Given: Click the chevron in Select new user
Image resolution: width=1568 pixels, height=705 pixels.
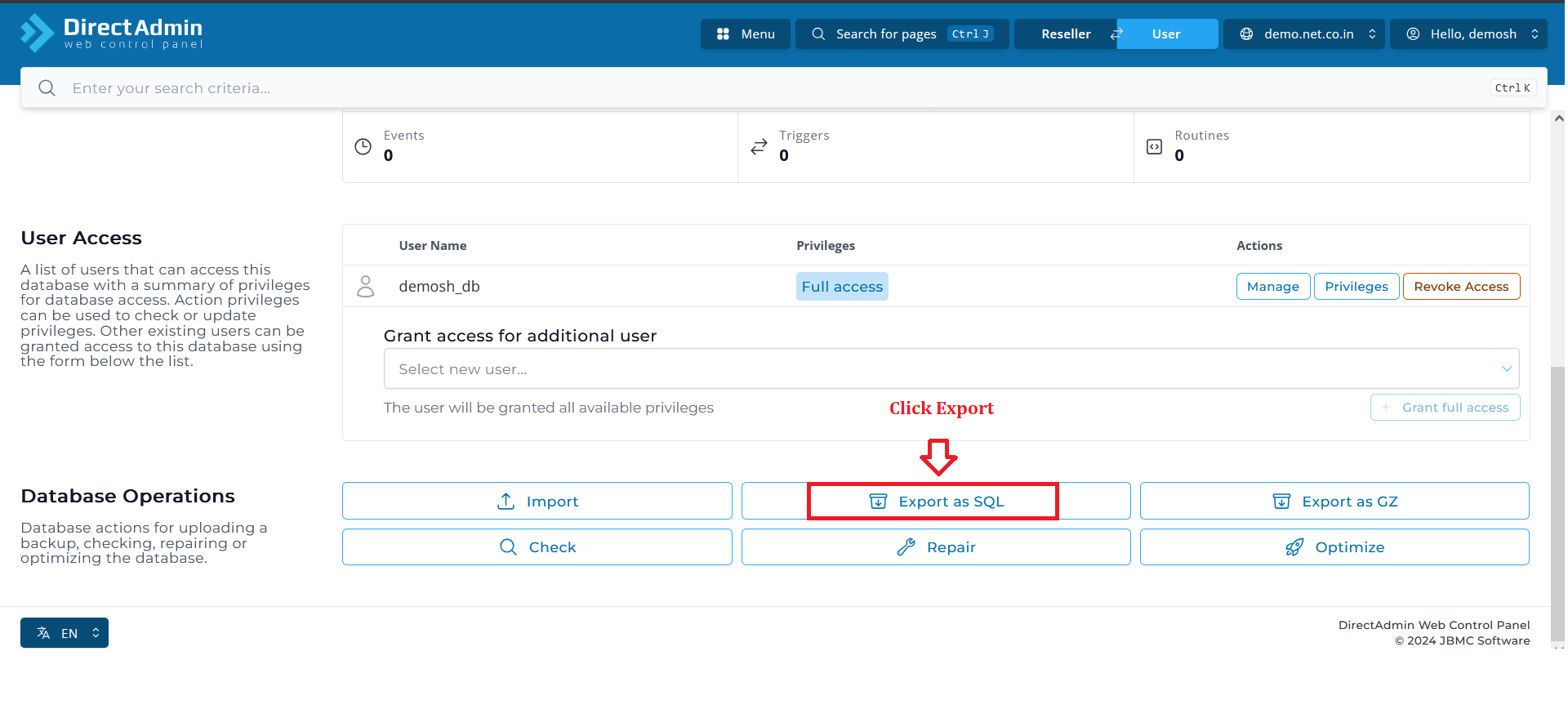Looking at the screenshot, I should tap(1507, 369).
